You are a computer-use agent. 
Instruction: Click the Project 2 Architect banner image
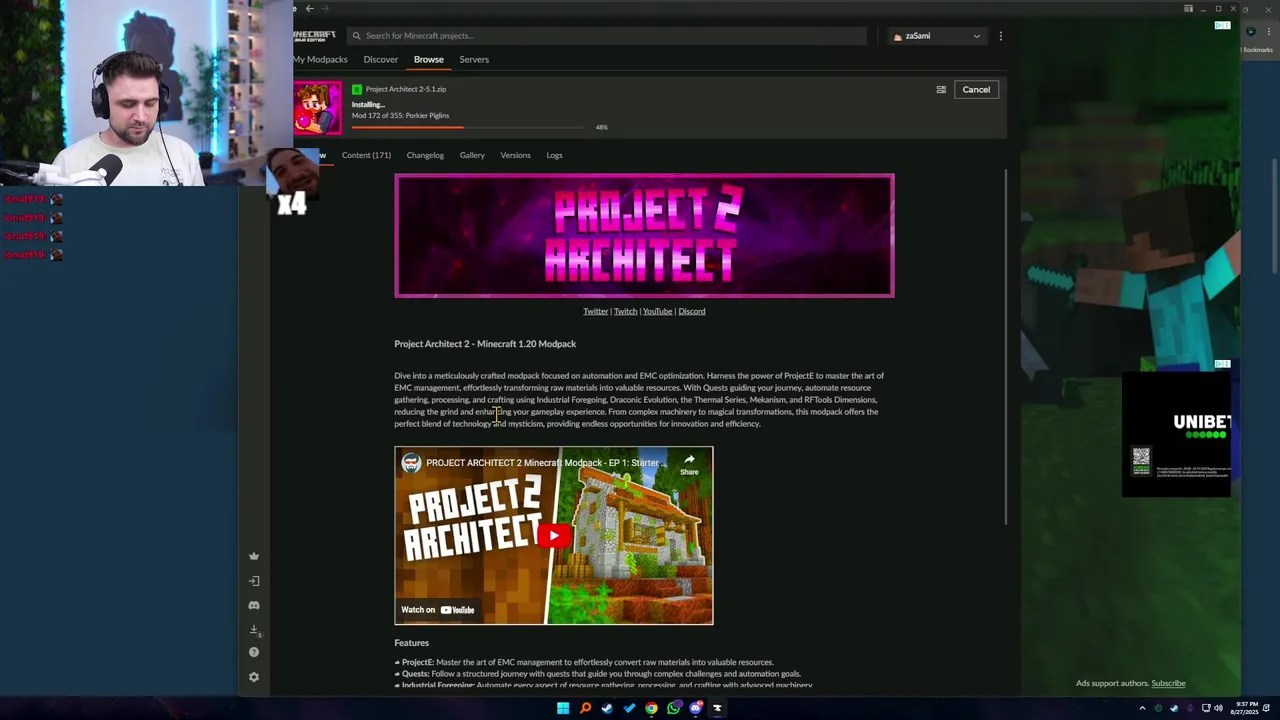click(644, 236)
